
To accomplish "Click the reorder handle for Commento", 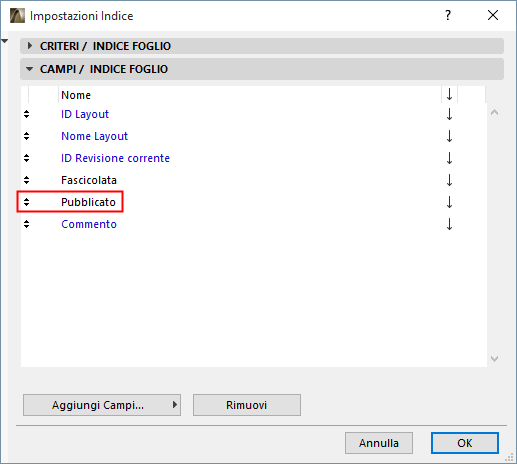I will pyautogui.click(x=27, y=224).
